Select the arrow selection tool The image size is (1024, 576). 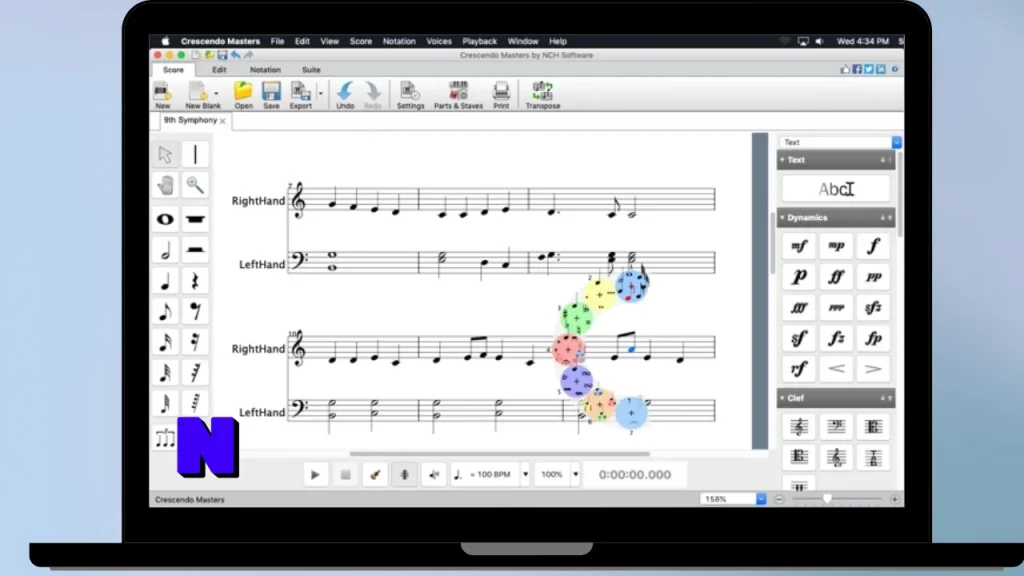165,155
